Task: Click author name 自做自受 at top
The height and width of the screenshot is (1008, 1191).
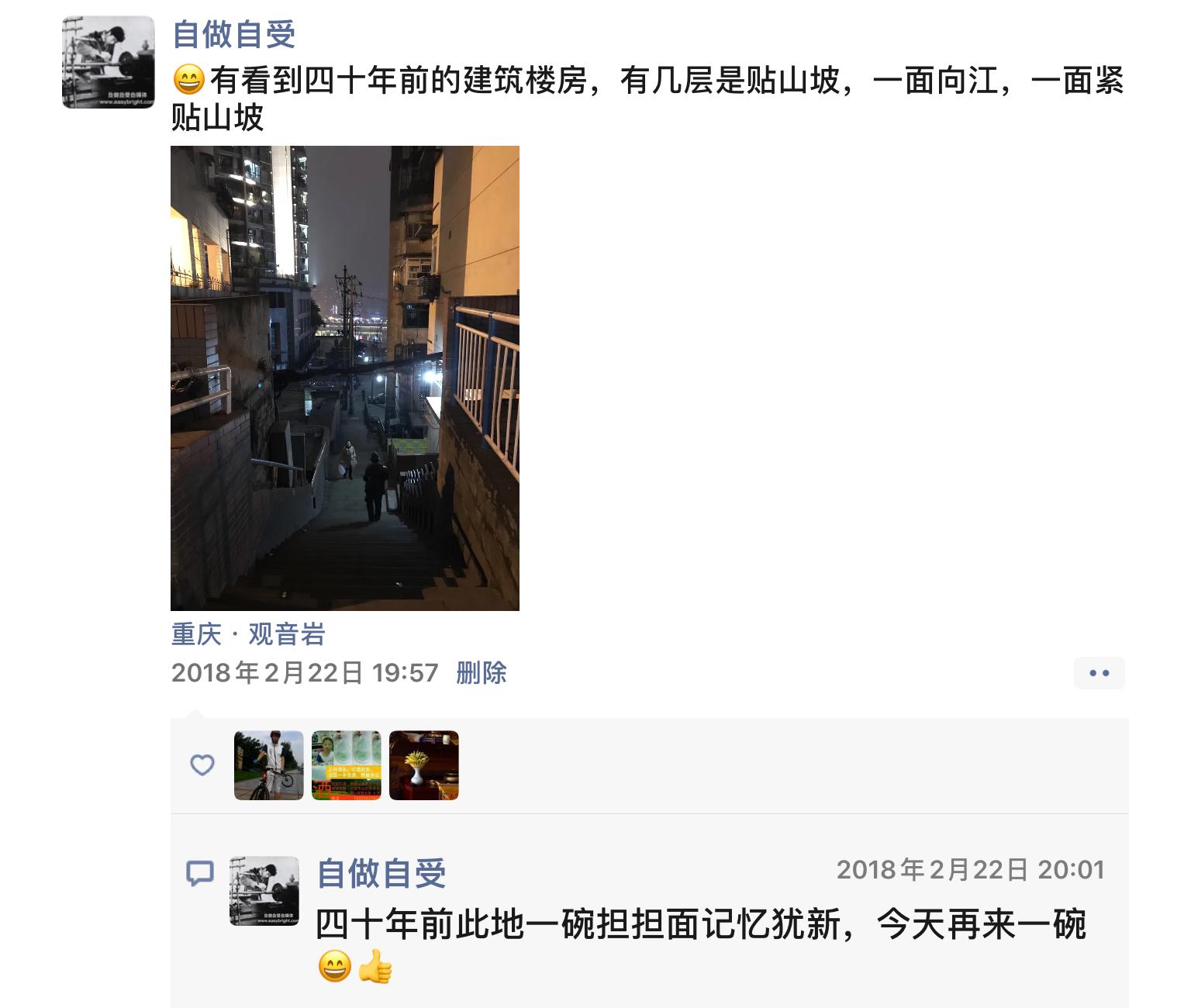Action: (x=234, y=34)
